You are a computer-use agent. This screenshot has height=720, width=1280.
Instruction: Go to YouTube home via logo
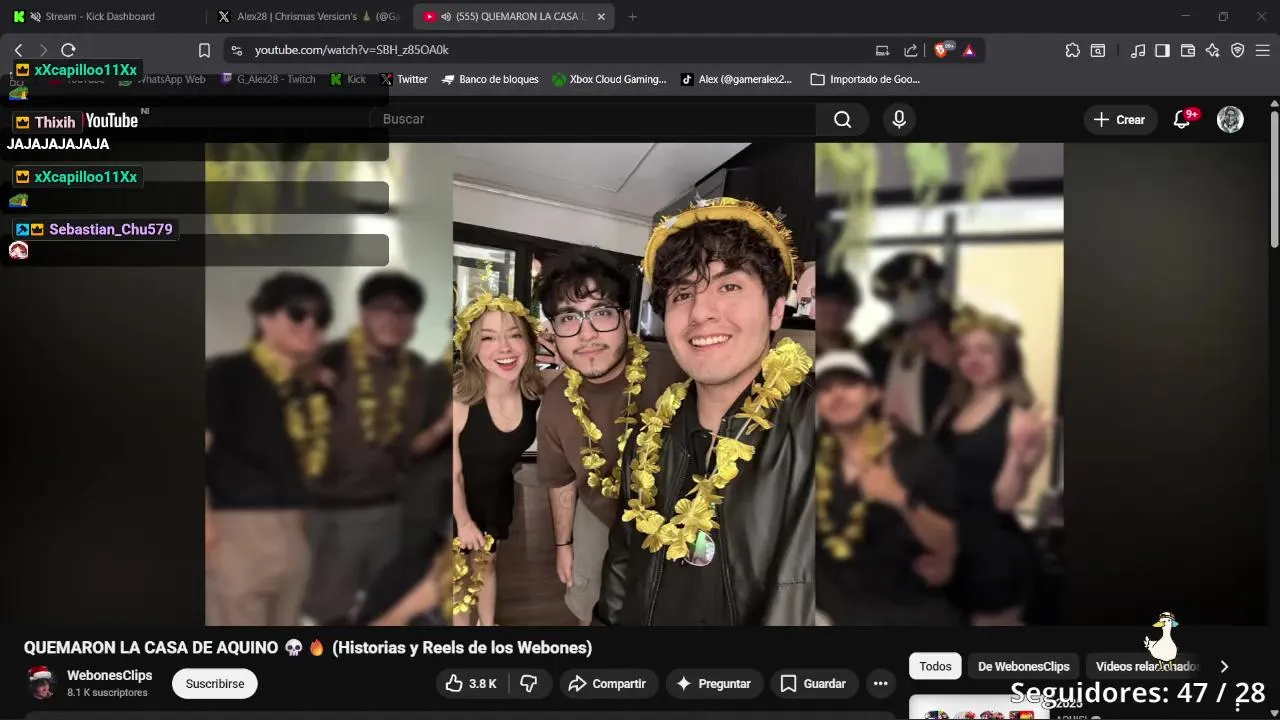tap(112, 120)
